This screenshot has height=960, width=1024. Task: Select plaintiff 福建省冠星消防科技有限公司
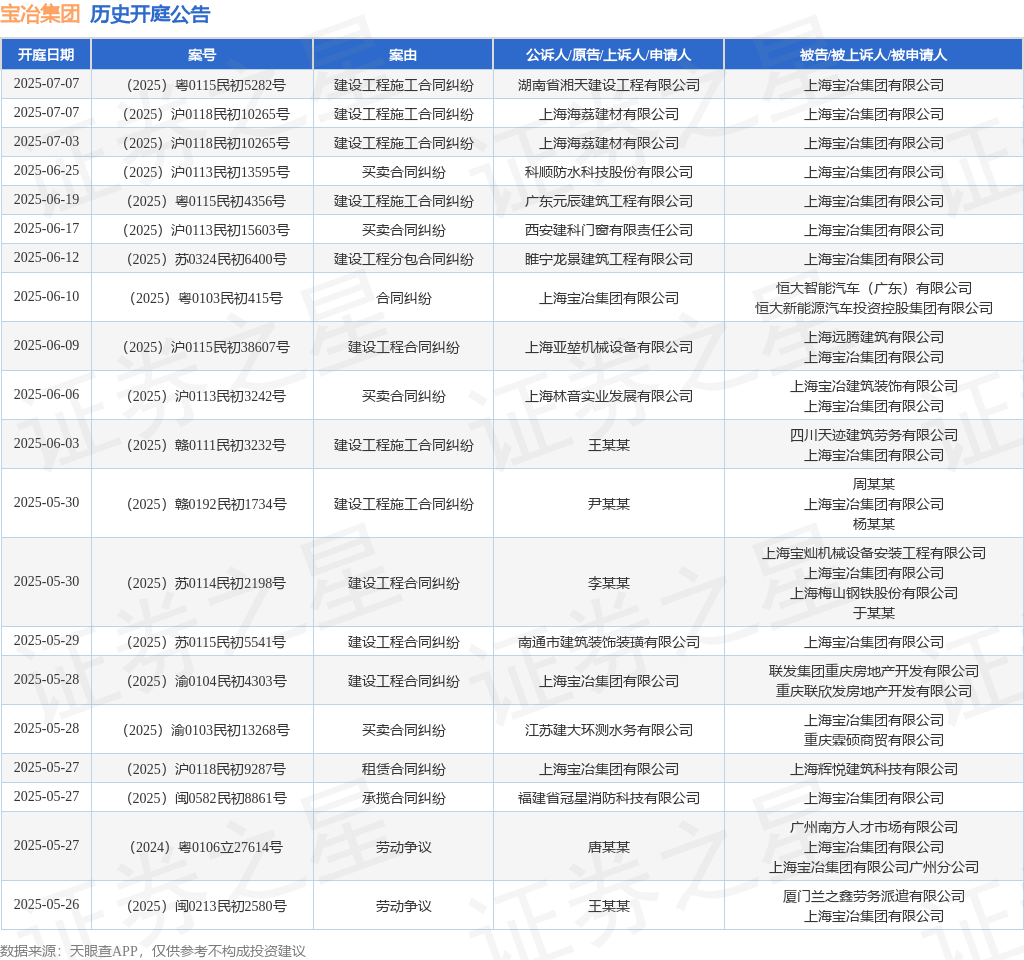[x=609, y=799]
